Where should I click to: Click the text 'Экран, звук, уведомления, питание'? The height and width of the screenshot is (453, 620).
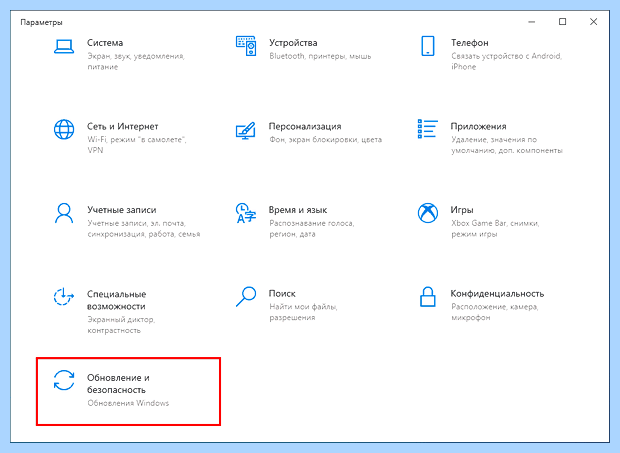(x=136, y=61)
